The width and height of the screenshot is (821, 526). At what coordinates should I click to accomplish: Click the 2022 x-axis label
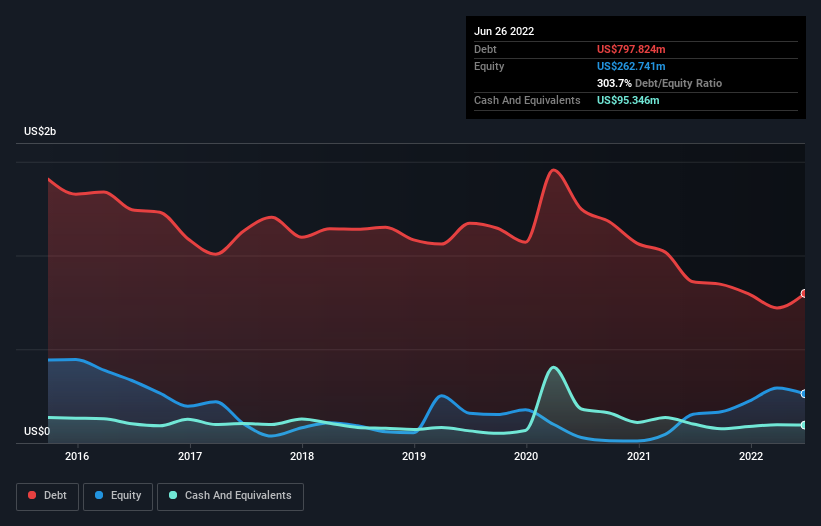pyautogui.click(x=751, y=456)
